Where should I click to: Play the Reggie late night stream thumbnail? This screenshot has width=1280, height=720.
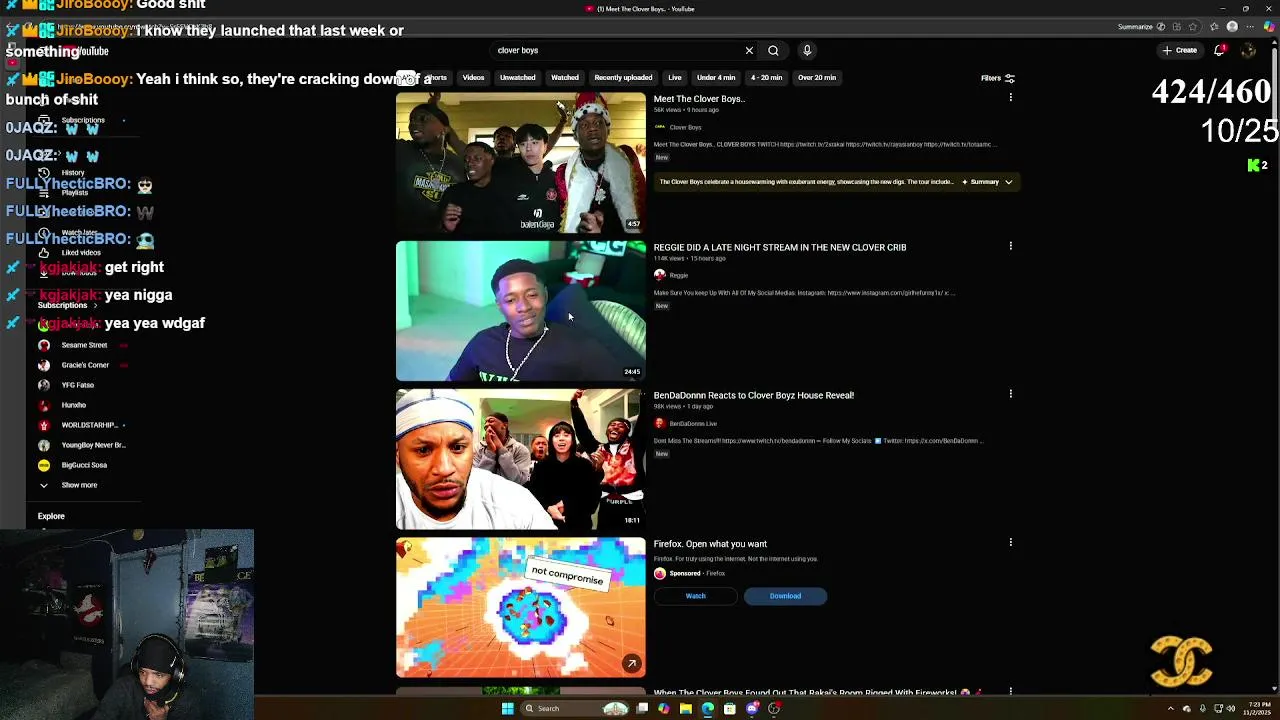point(521,311)
